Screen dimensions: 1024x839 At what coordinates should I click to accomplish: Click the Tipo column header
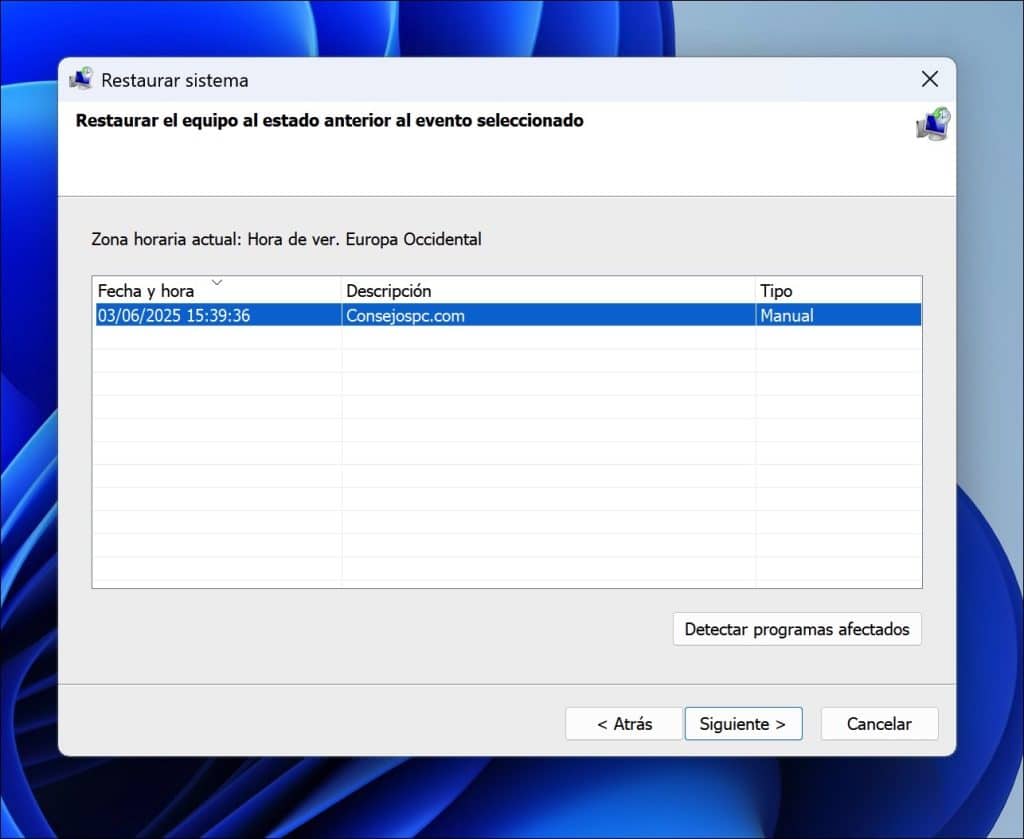[x=839, y=290]
